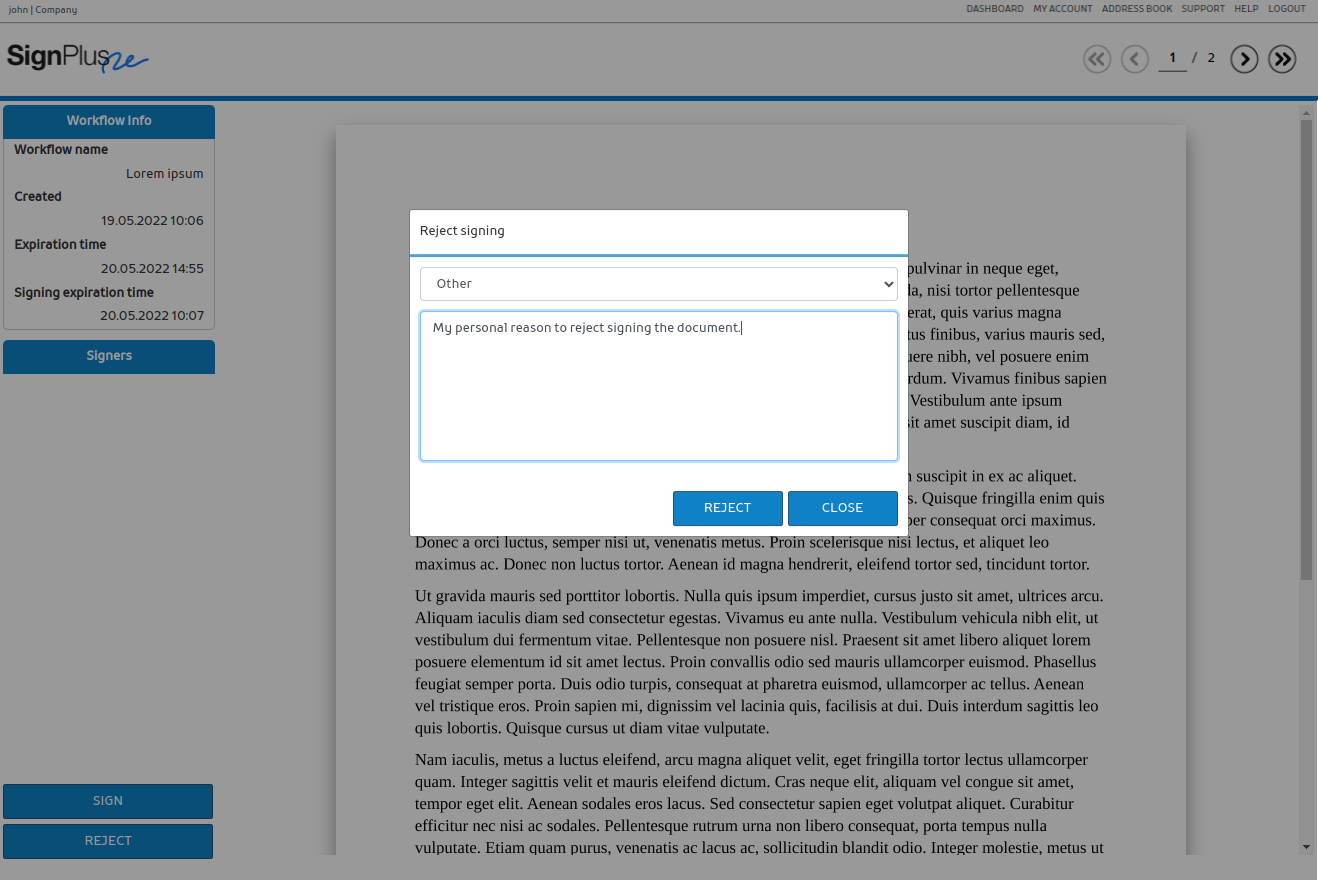This screenshot has height=880, width=1318.
Task: Click the sidebar REJECT button
Action: coord(108,841)
